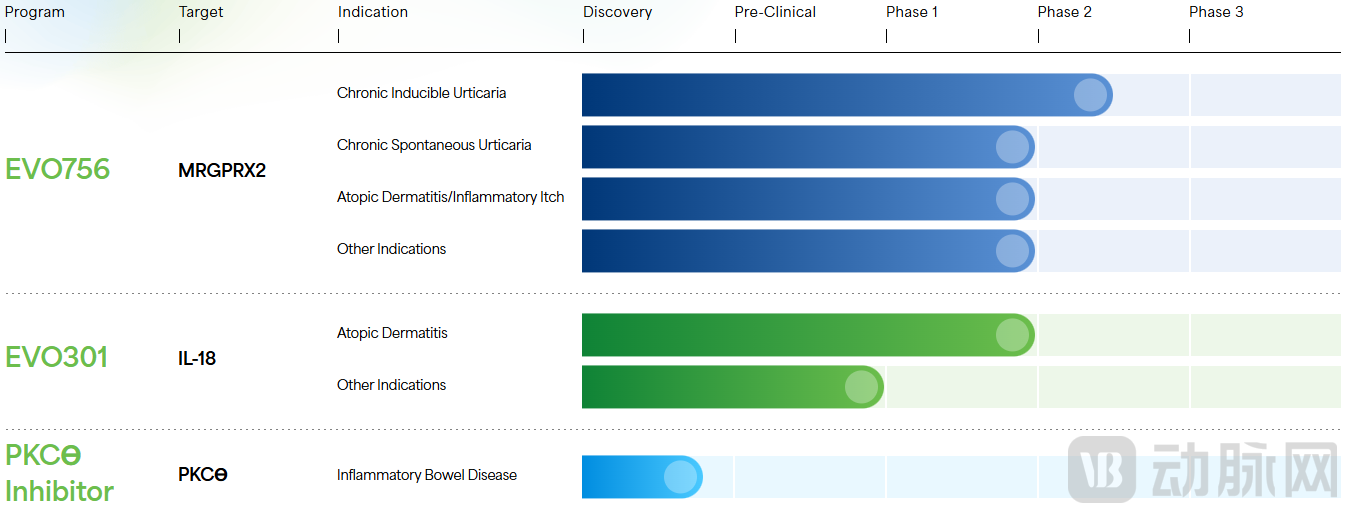The width and height of the screenshot is (1347, 513).
Task: Select the Discovery column header
Action: [x=617, y=12]
